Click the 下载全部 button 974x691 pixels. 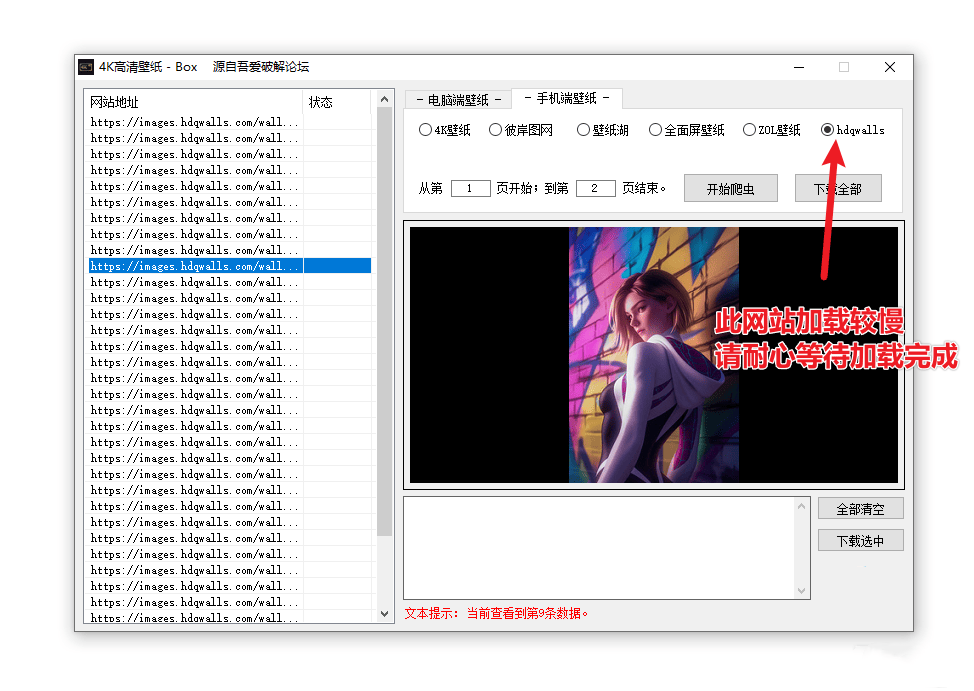[x=838, y=188]
